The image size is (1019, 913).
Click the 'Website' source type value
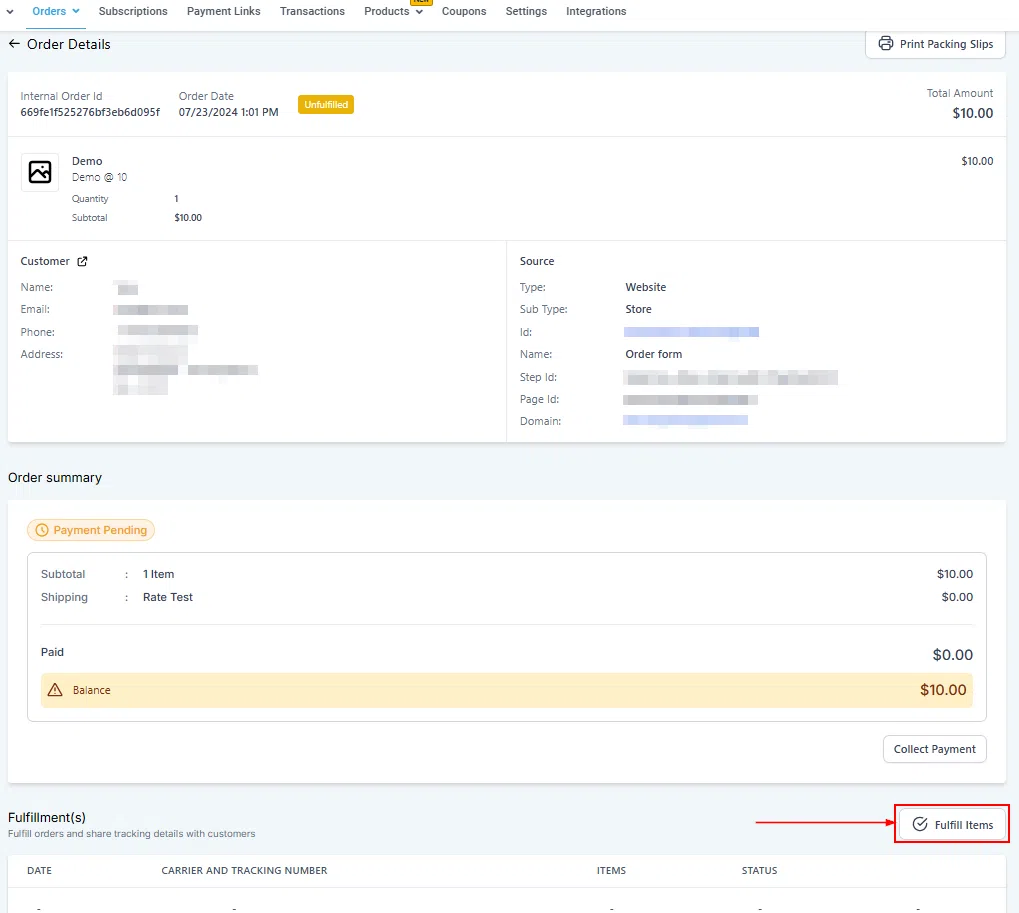645,287
